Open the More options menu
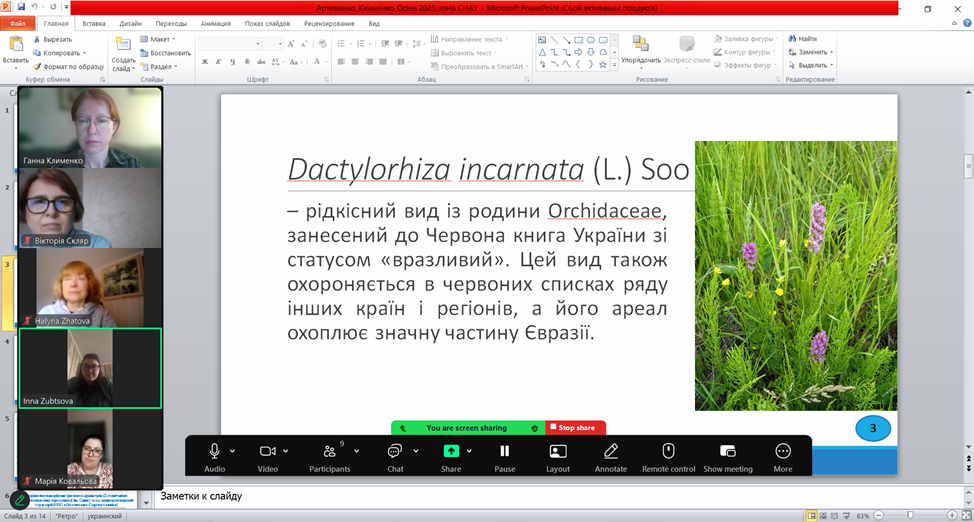 pyautogui.click(x=782, y=452)
